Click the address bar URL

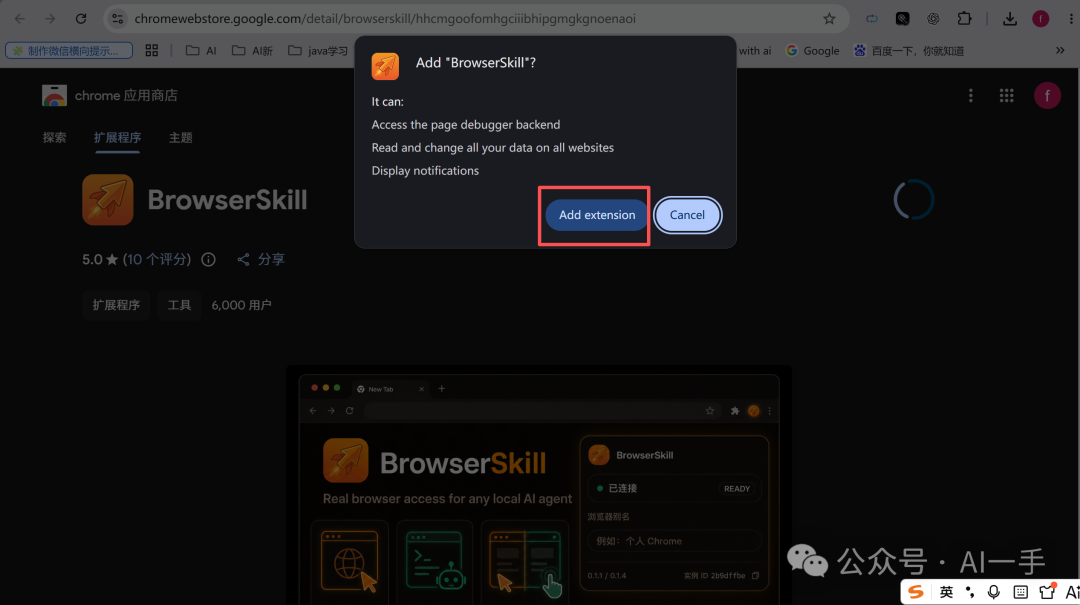(385, 19)
